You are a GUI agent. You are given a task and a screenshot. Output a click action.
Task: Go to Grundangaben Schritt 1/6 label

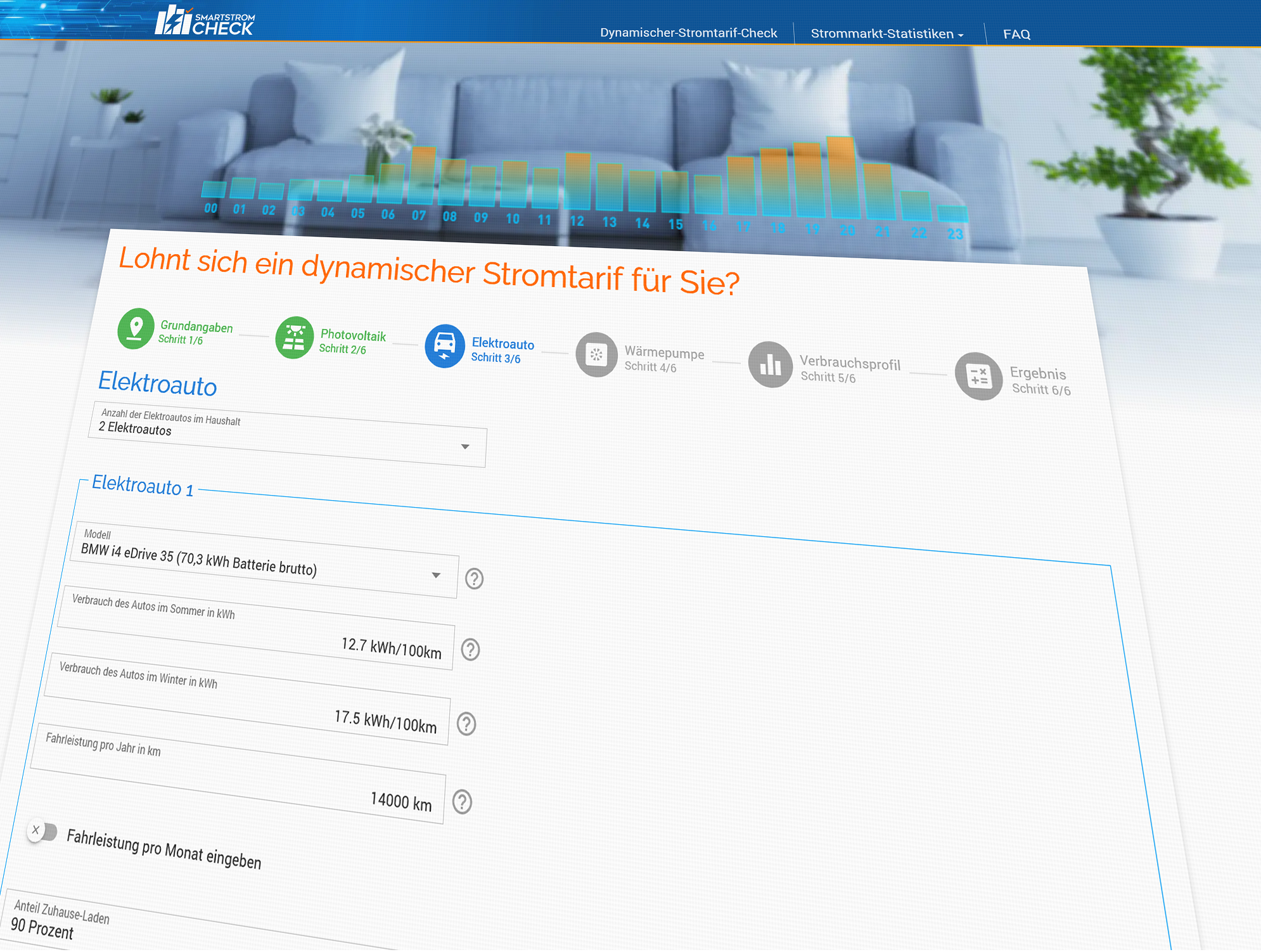(x=195, y=333)
